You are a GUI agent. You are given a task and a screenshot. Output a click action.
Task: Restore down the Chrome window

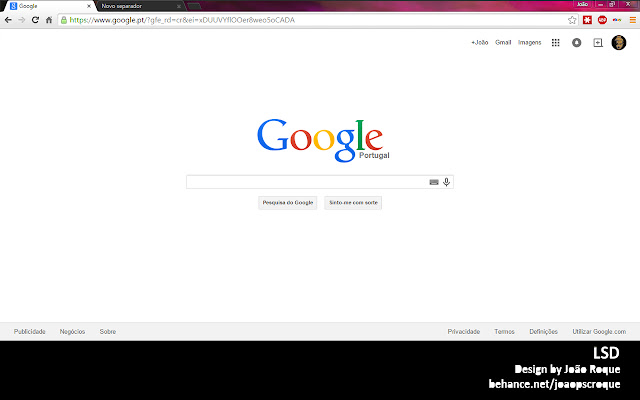pos(612,4)
